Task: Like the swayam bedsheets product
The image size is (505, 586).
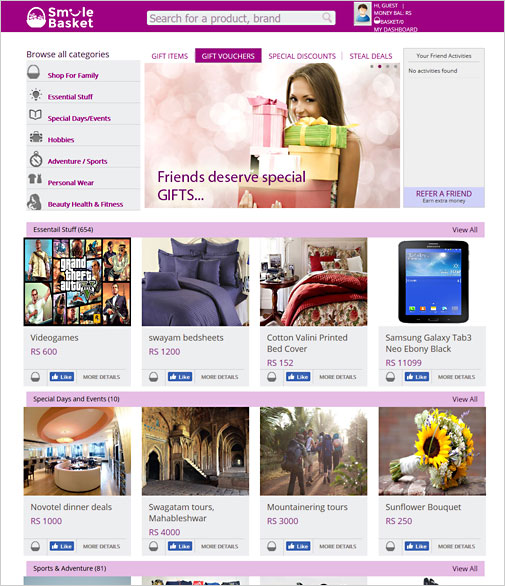Action: [x=180, y=377]
